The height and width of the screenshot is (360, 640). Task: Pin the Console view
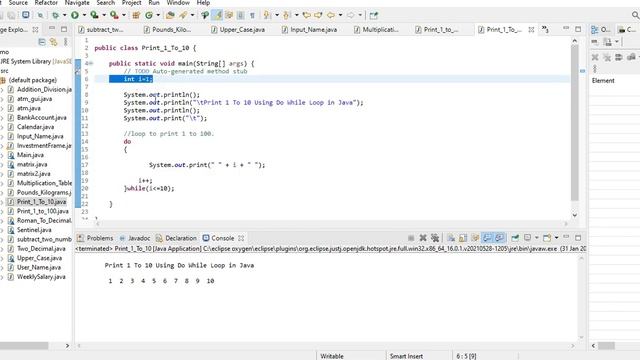(515, 238)
